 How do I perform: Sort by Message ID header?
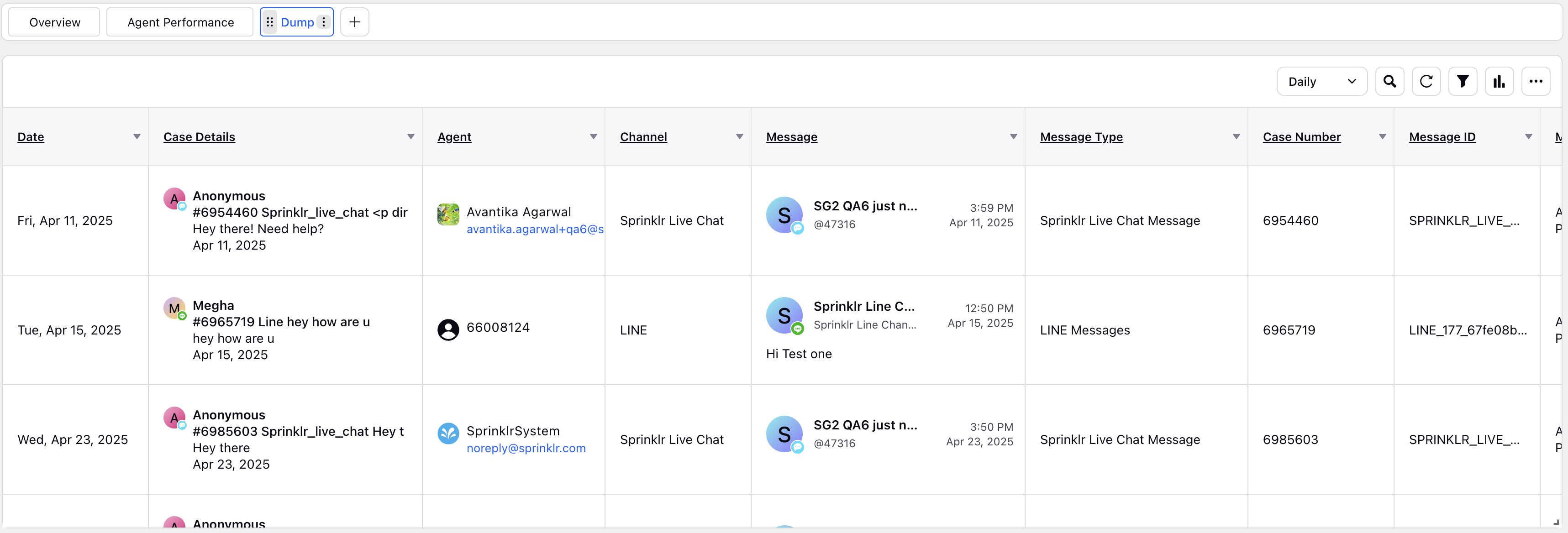click(1442, 137)
